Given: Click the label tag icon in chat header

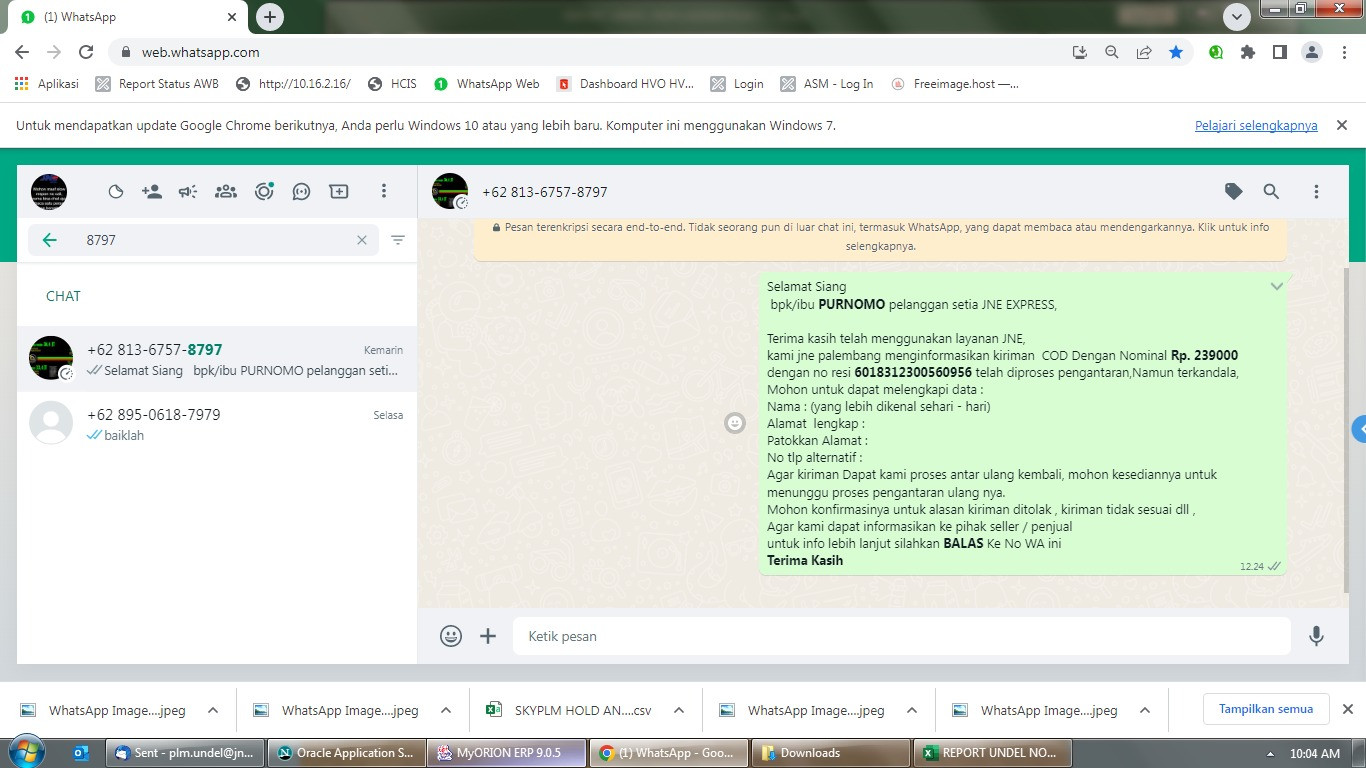Looking at the screenshot, I should coord(1234,191).
